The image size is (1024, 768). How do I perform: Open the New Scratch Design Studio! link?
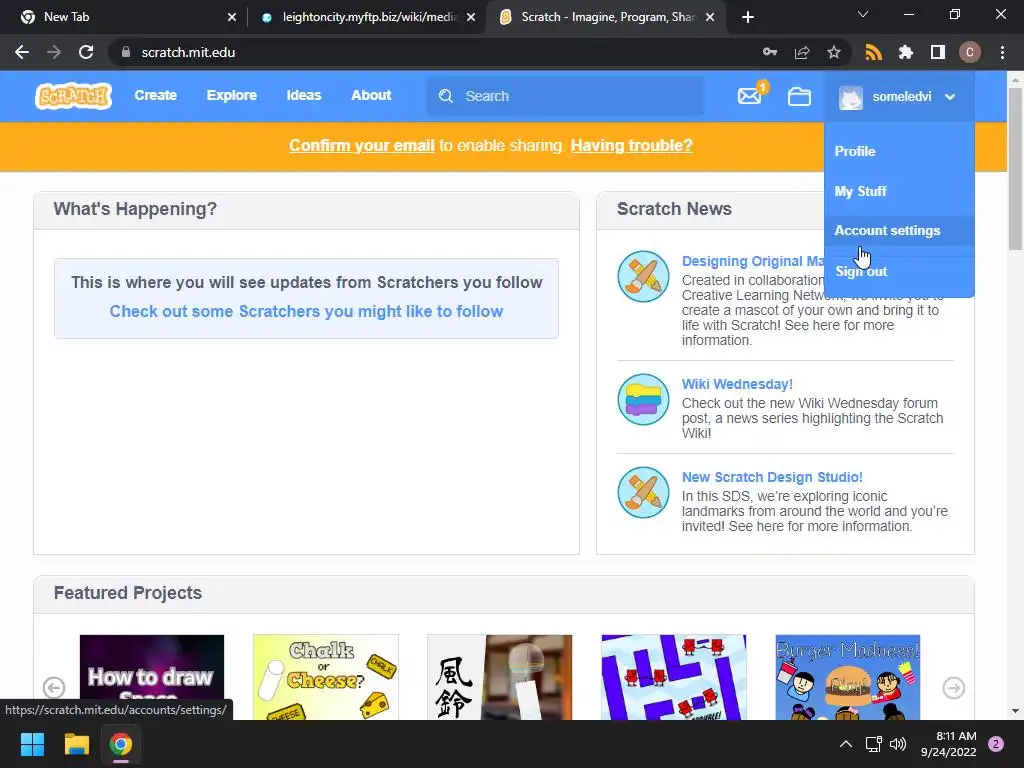tap(772, 477)
